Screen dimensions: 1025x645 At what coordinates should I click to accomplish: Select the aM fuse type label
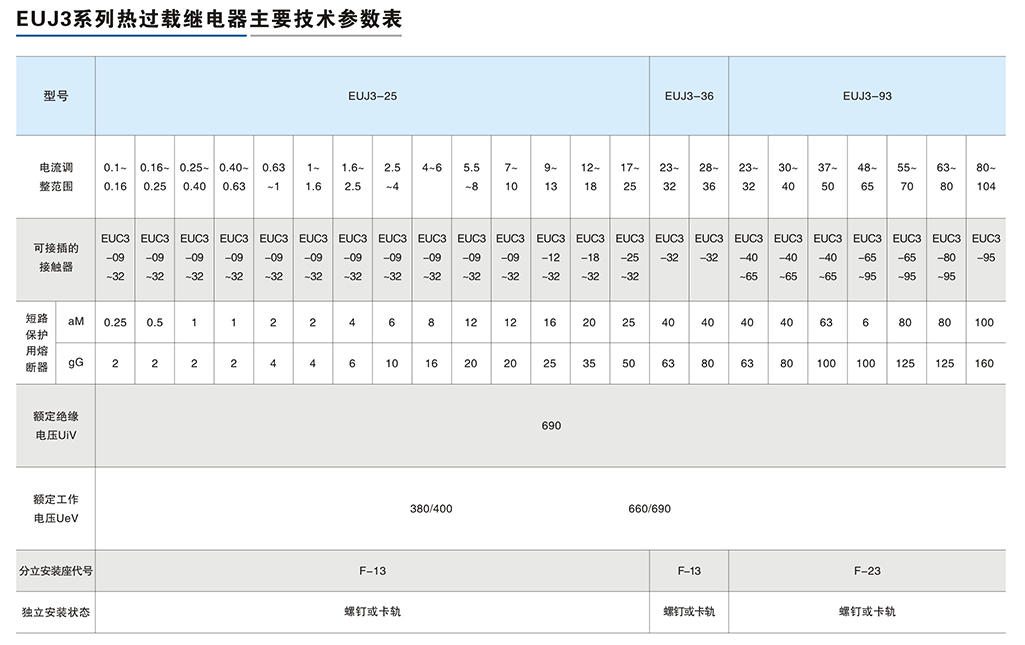click(x=76, y=322)
